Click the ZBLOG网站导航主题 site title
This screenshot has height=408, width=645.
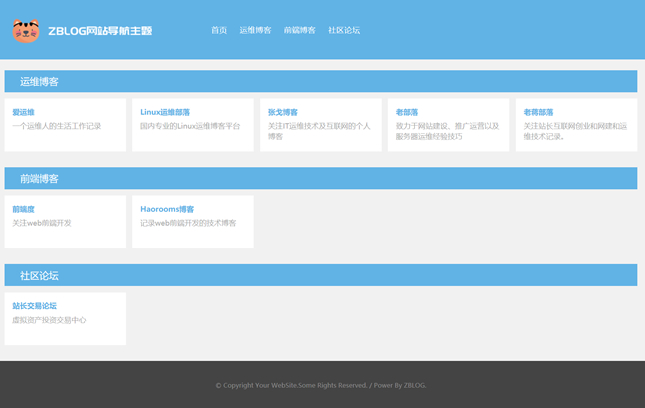(x=100, y=31)
